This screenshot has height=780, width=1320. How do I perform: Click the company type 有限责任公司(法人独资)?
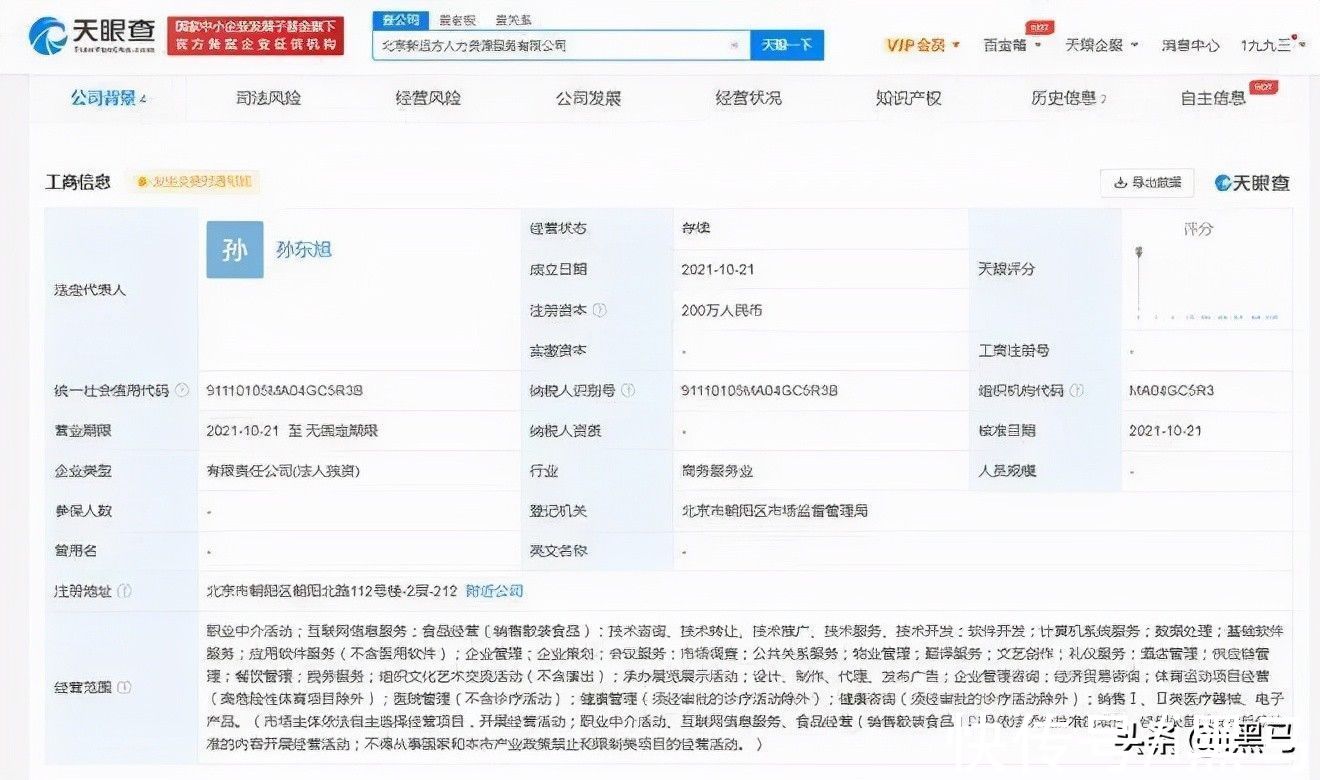click(x=282, y=471)
